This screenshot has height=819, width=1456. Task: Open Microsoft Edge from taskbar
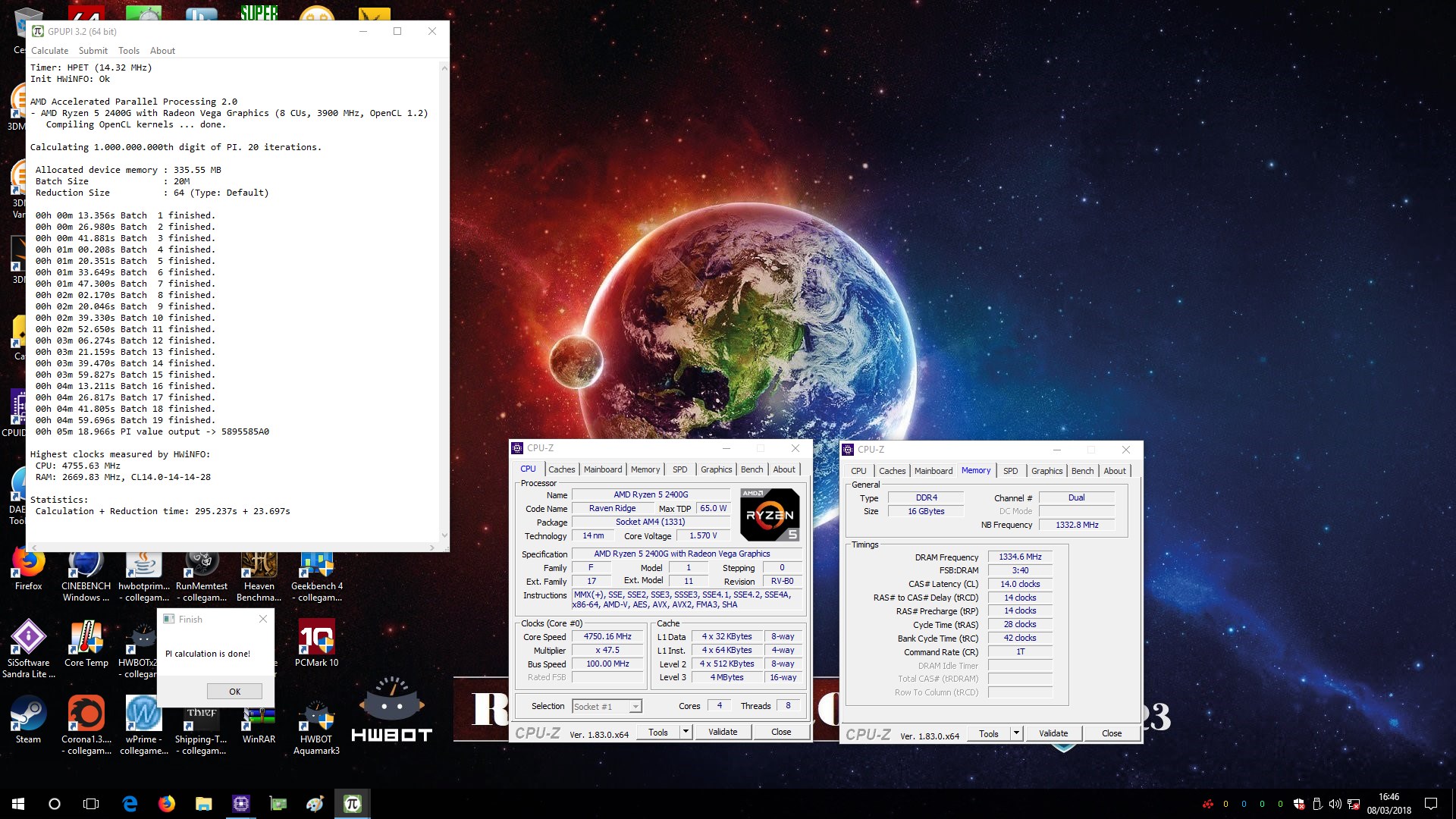coord(130,804)
